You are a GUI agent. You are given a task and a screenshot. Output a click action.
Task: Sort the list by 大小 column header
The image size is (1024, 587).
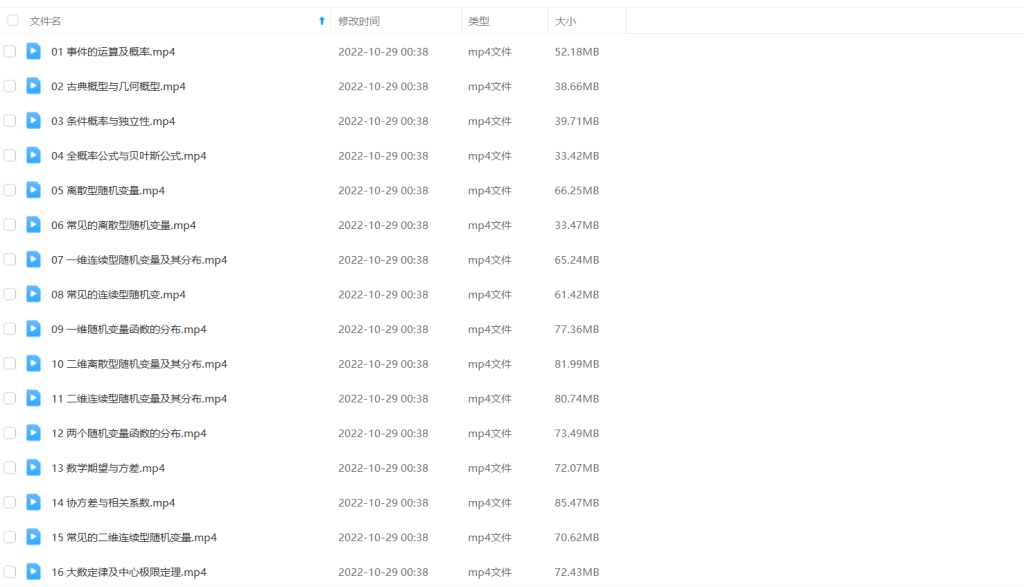tap(565, 21)
